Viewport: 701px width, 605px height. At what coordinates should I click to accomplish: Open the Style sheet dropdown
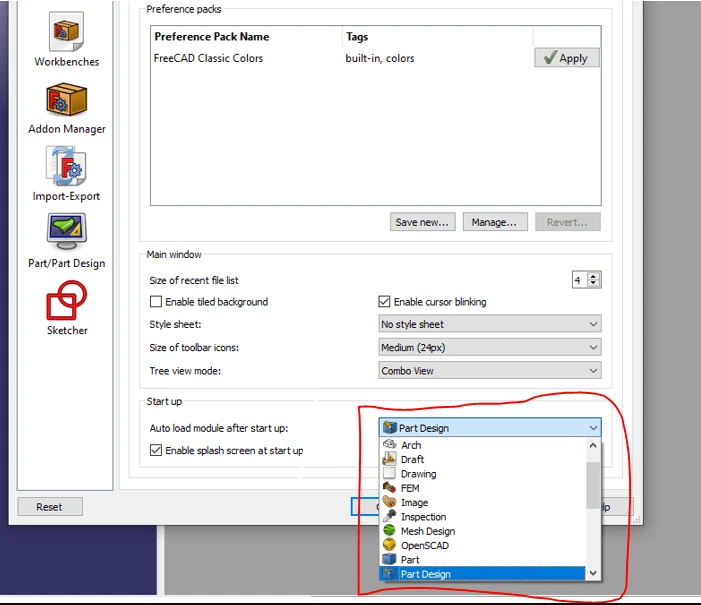[x=490, y=324]
